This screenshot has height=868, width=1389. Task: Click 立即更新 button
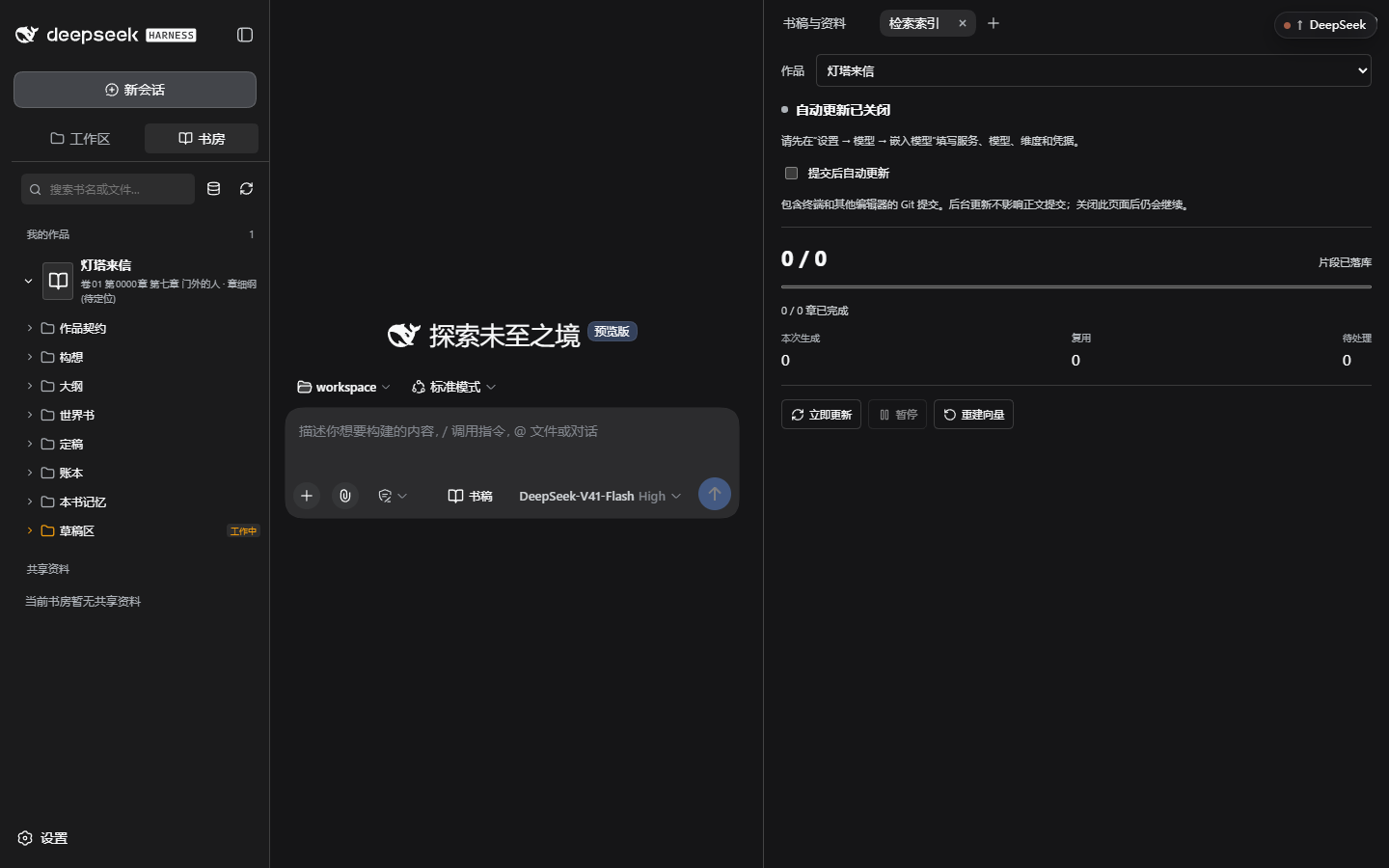click(821, 415)
